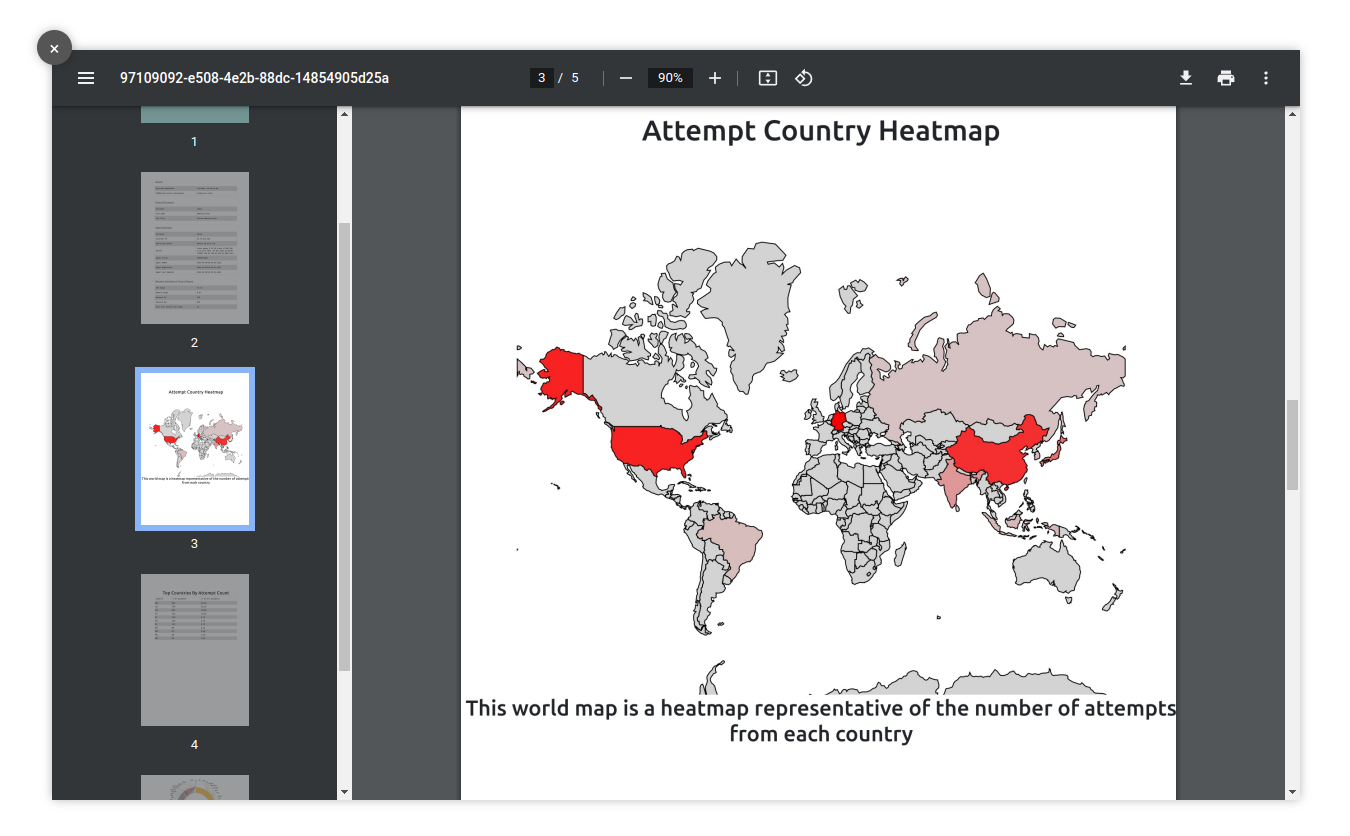Close the PDF preview overlay
The image size is (1350, 836).
click(54, 48)
